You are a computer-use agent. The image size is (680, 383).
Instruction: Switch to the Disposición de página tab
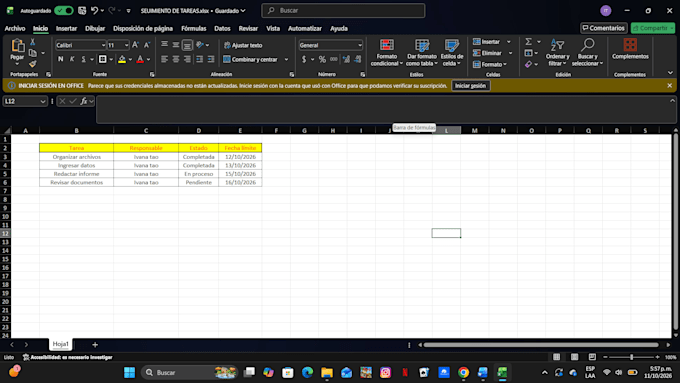coord(143,28)
